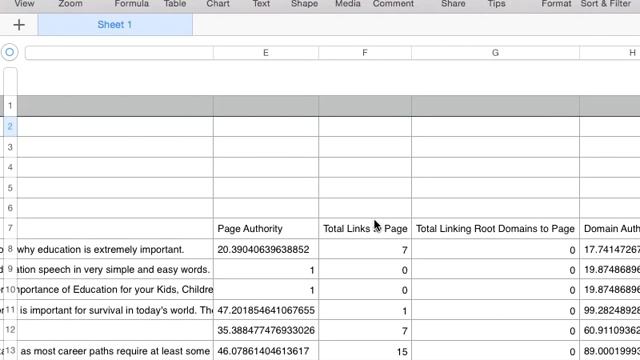Click the Media toolbar item
Viewport: 640px width, 360px height.
pos(348,4)
